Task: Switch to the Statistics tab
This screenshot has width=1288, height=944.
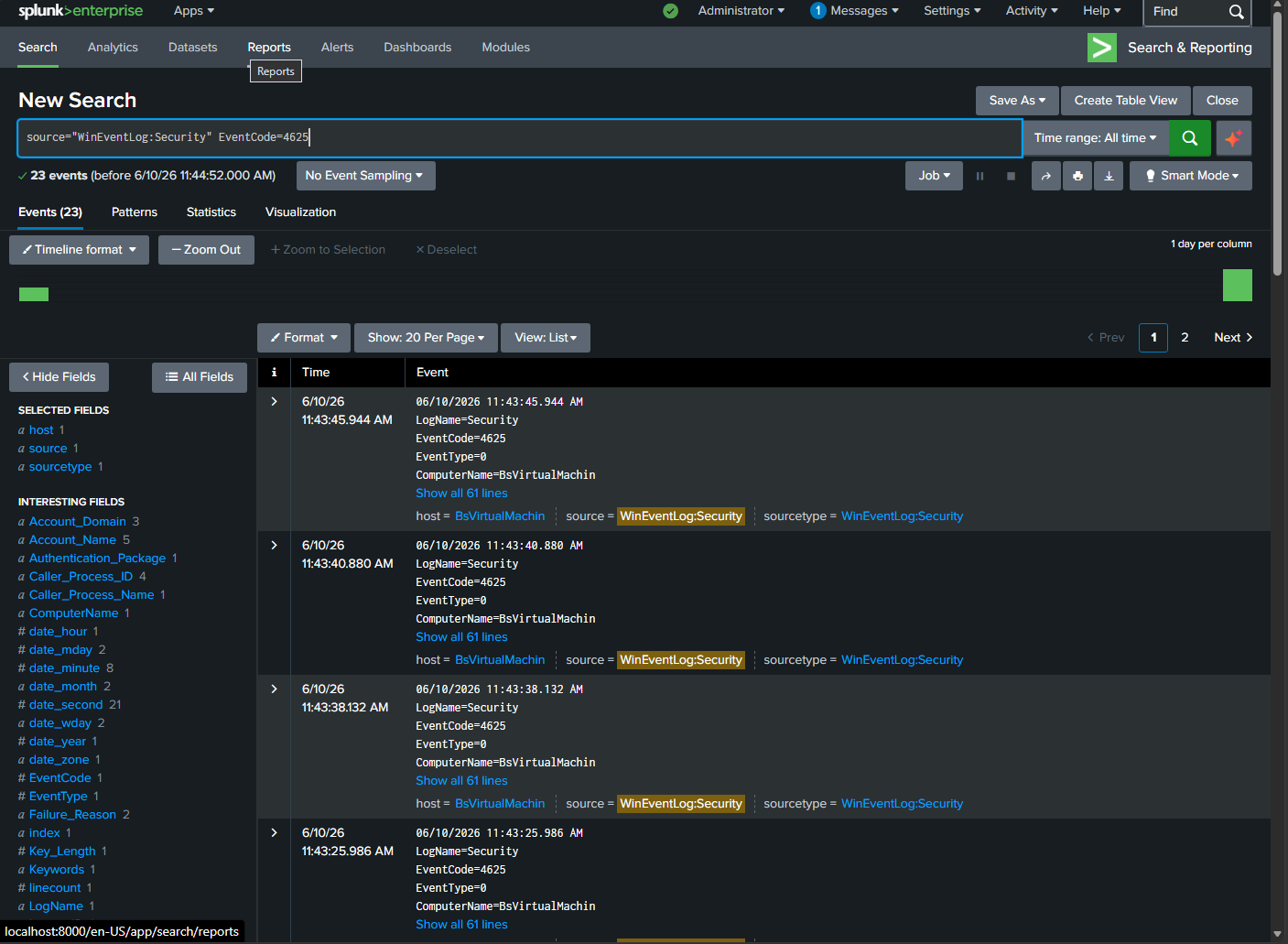Action: click(211, 212)
